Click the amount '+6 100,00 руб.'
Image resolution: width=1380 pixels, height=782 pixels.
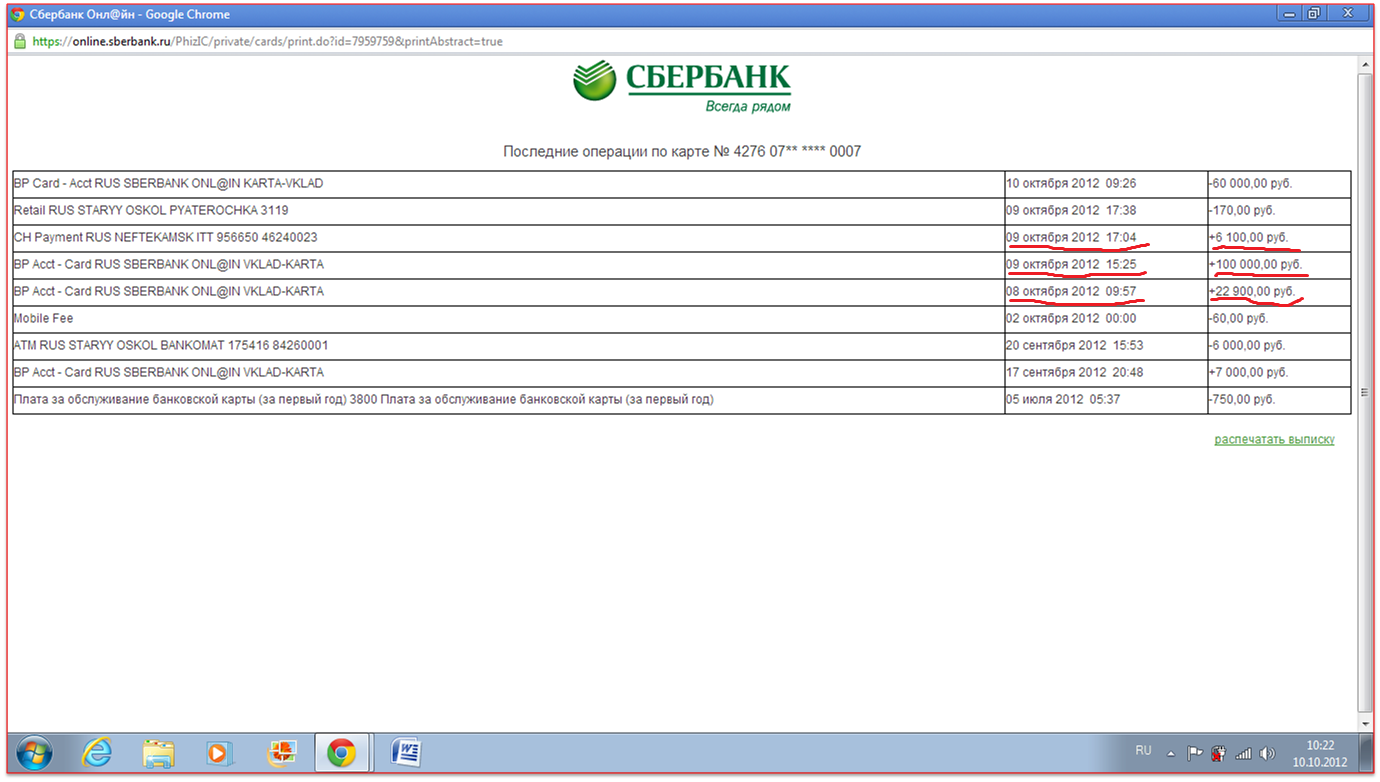coord(1248,238)
